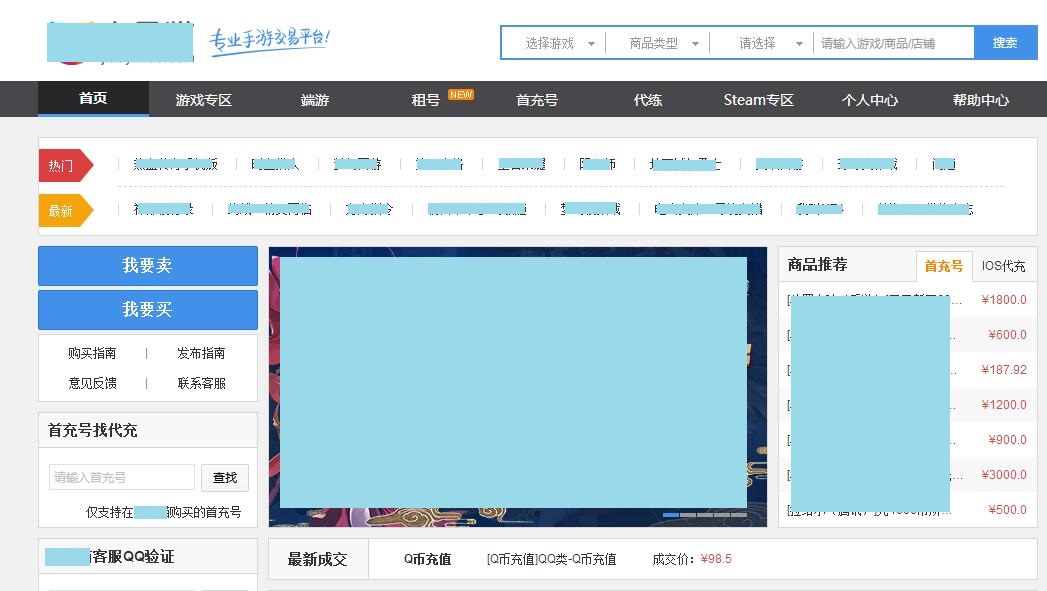1047x591 pixels.
Task: Click the 联系客服 link
Action: pyautogui.click(x=200, y=381)
